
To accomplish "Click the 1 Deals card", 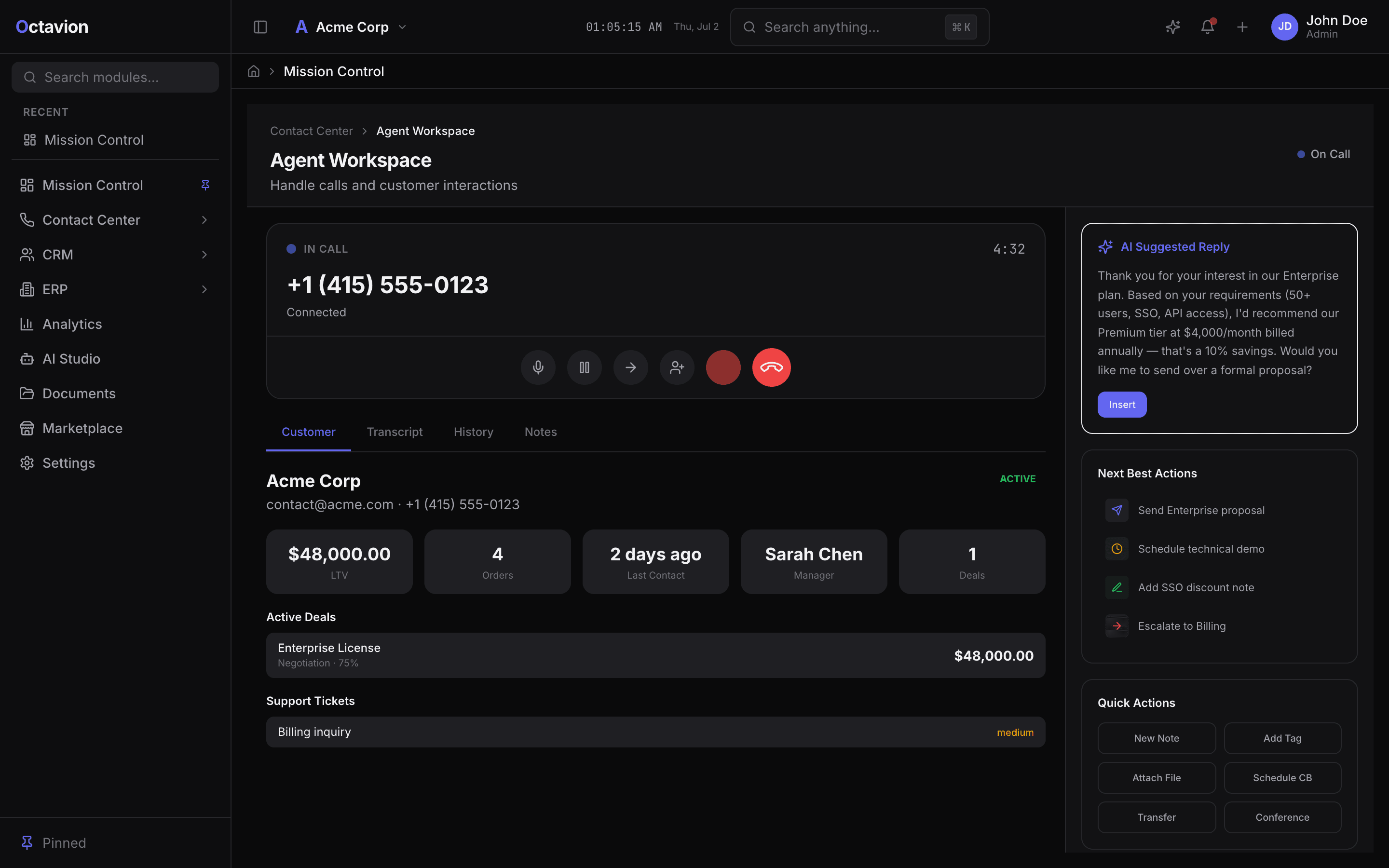I will click(972, 561).
